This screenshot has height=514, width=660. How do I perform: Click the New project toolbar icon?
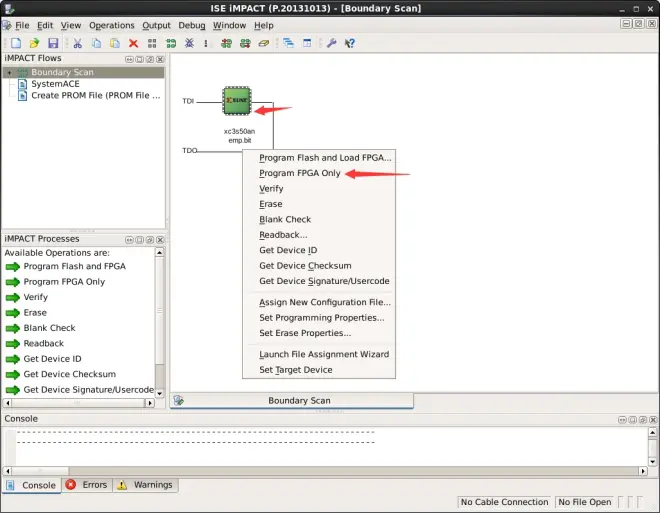[x=16, y=43]
